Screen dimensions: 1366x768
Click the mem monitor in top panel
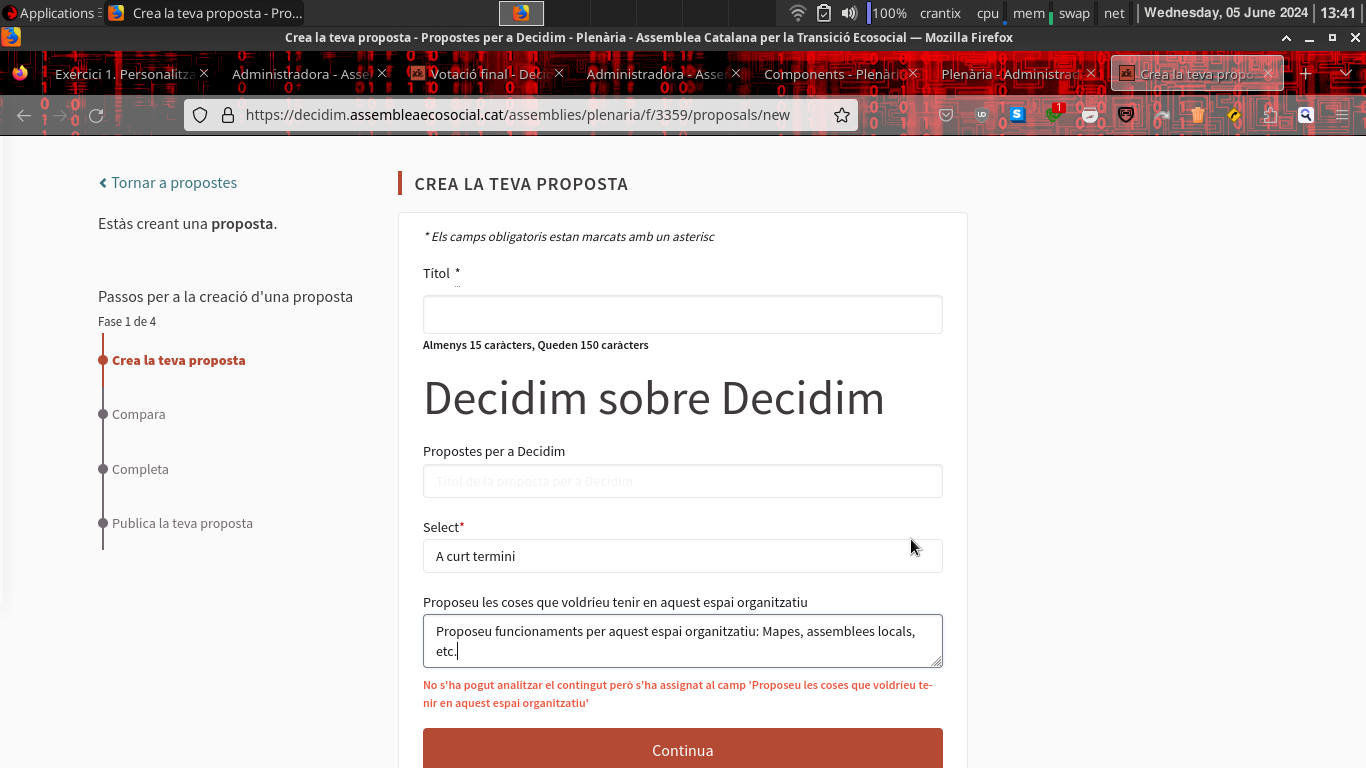(x=1031, y=13)
